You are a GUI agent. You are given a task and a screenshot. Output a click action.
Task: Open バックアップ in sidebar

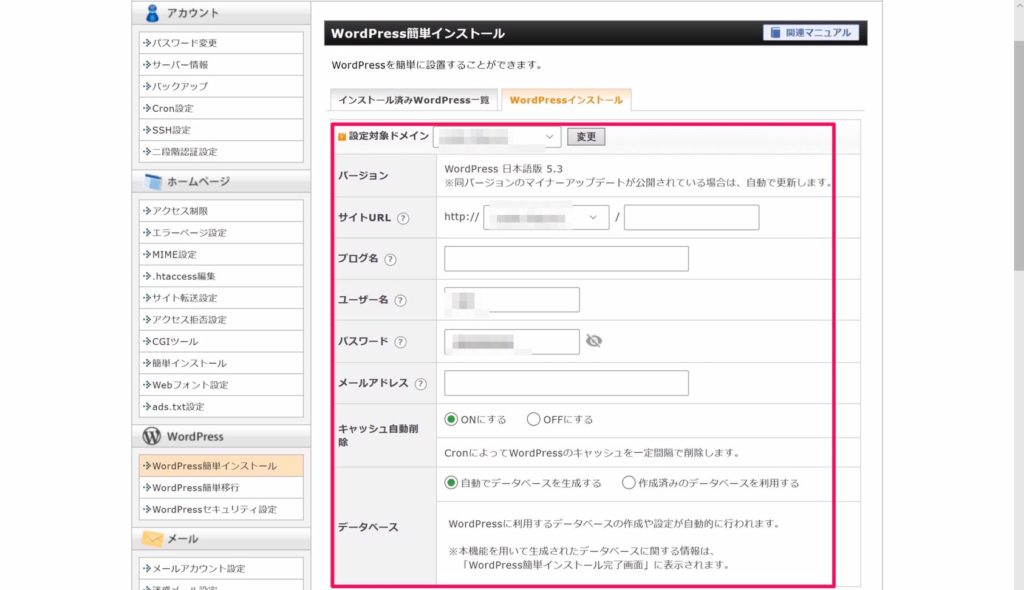coord(221,86)
